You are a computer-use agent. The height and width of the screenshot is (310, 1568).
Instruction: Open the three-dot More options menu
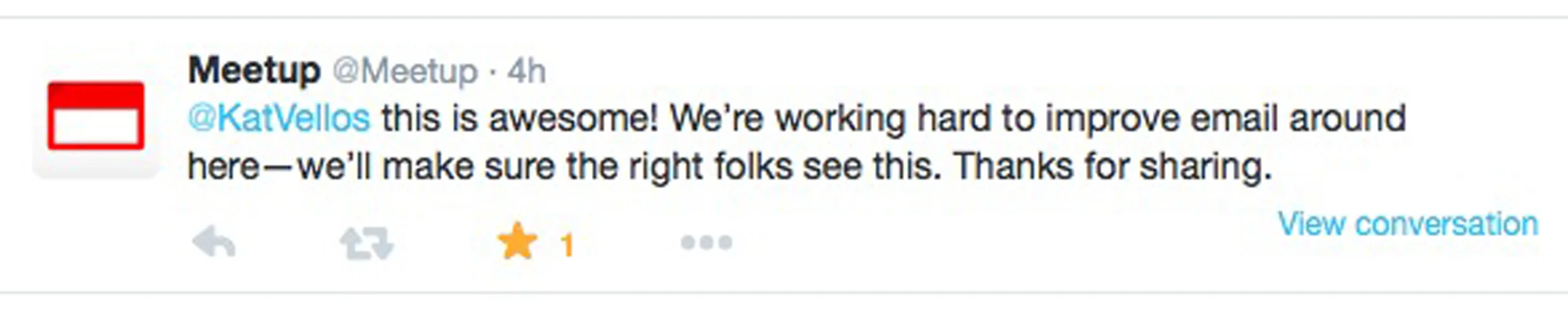coord(706,242)
